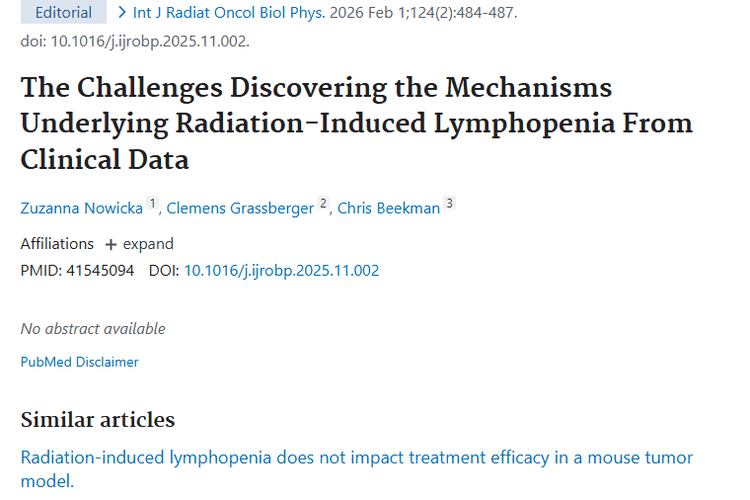The height and width of the screenshot is (500, 750).
Task: Open author Clemens Grassberger's link
Action: tap(240, 208)
